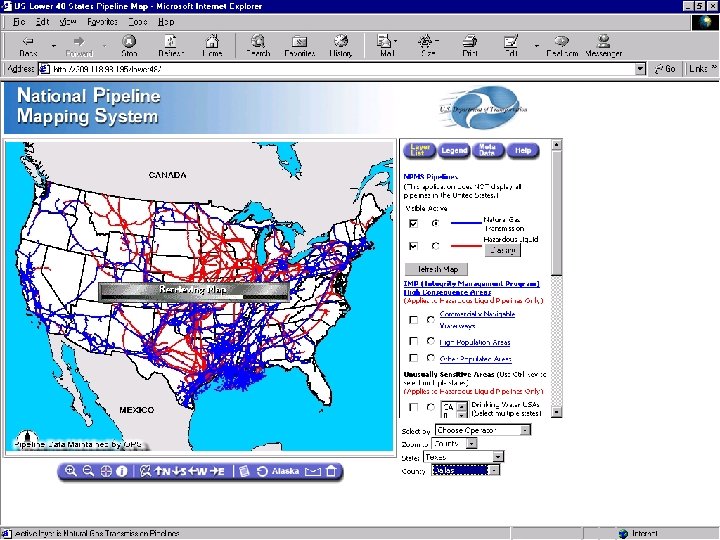The height and width of the screenshot is (540, 720).
Task: Expand the address bar dropdown arrow
Action: click(x=640, y=69)
